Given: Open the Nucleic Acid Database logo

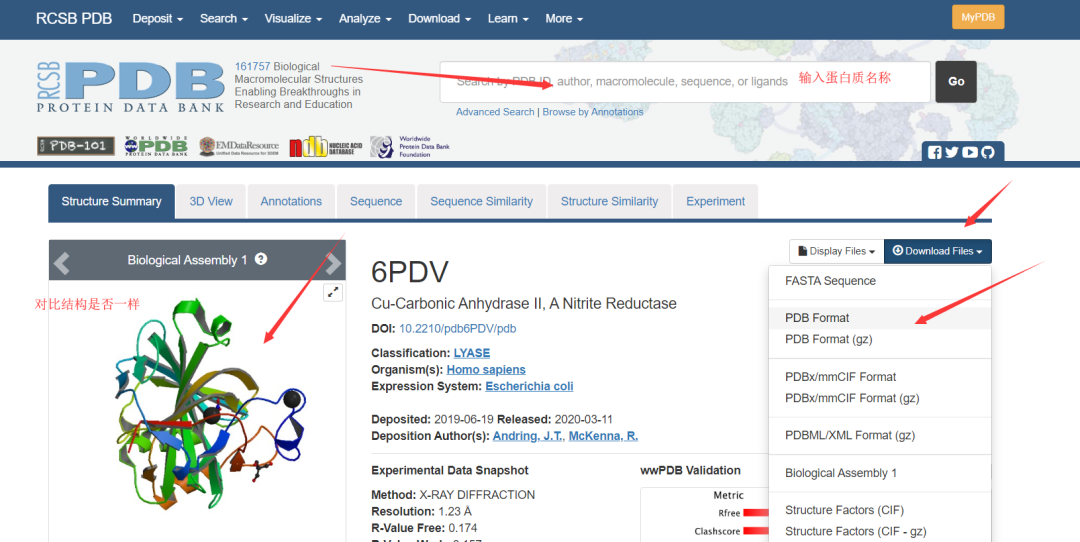Looking at the screenshot, I should point(325,146).
